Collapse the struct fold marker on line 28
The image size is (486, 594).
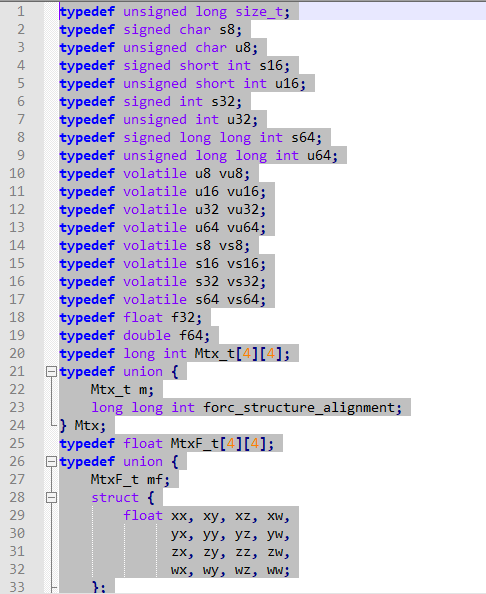tap(51, 497)
